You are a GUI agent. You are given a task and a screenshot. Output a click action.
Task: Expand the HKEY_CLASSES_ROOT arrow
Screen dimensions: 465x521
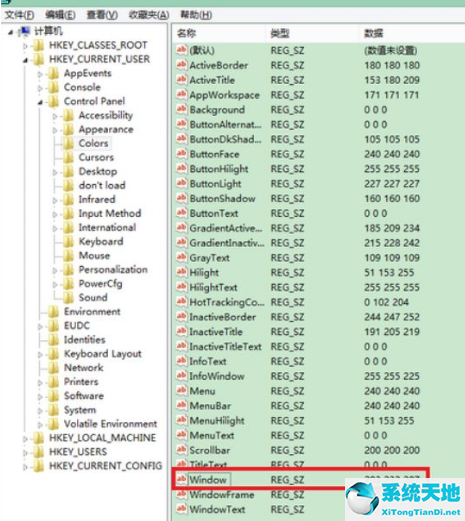click(x=25, y=46)
